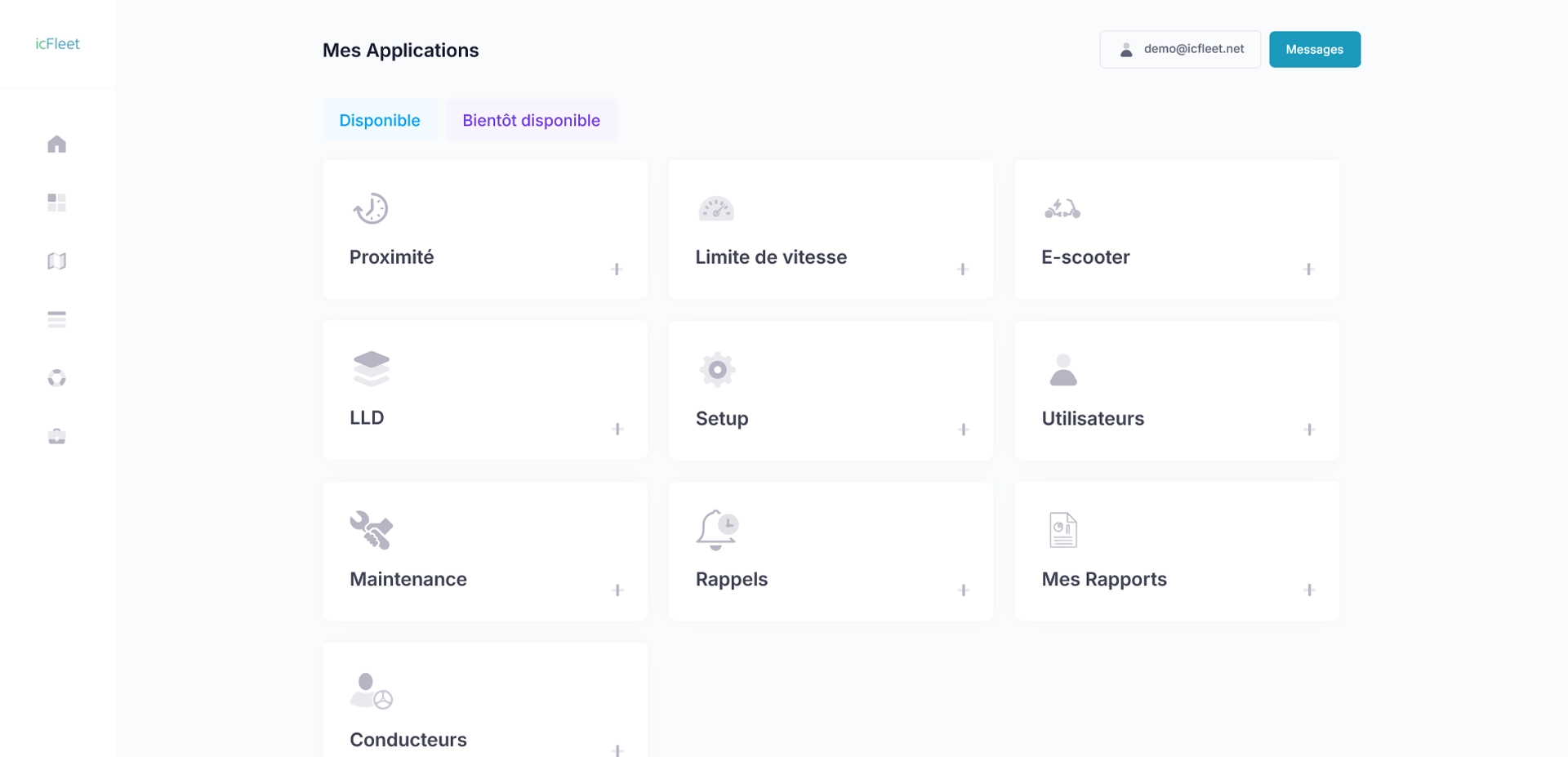The width and height of the screenshot is (1568, 757).
Task: Click the speedometer icon for Limite de vitesse
Action: pos(716,209)
